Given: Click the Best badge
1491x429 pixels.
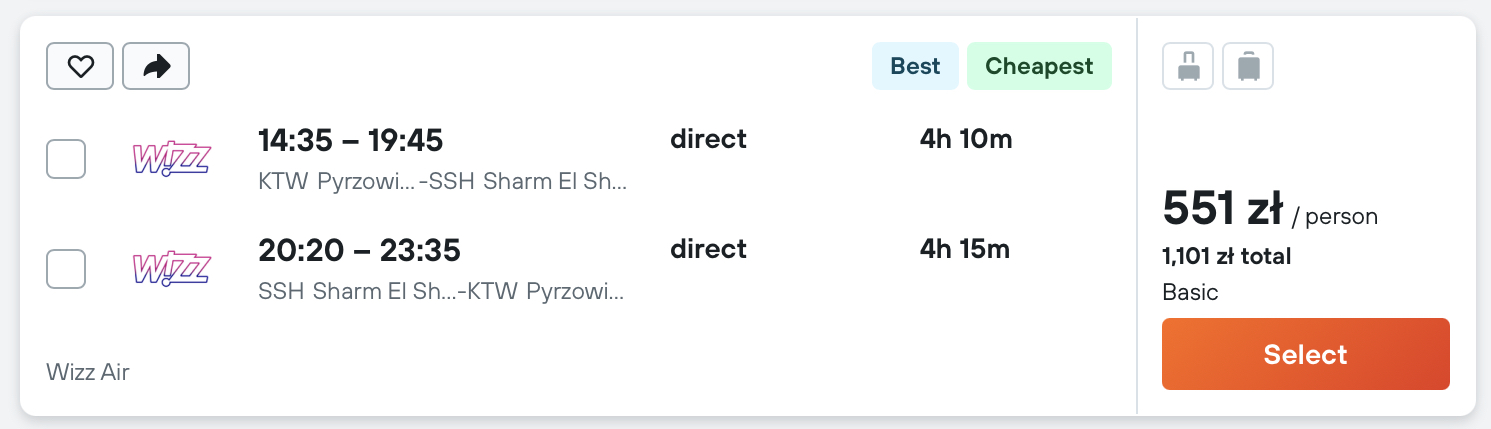Looking at the screenshot, I should (915, 66).
